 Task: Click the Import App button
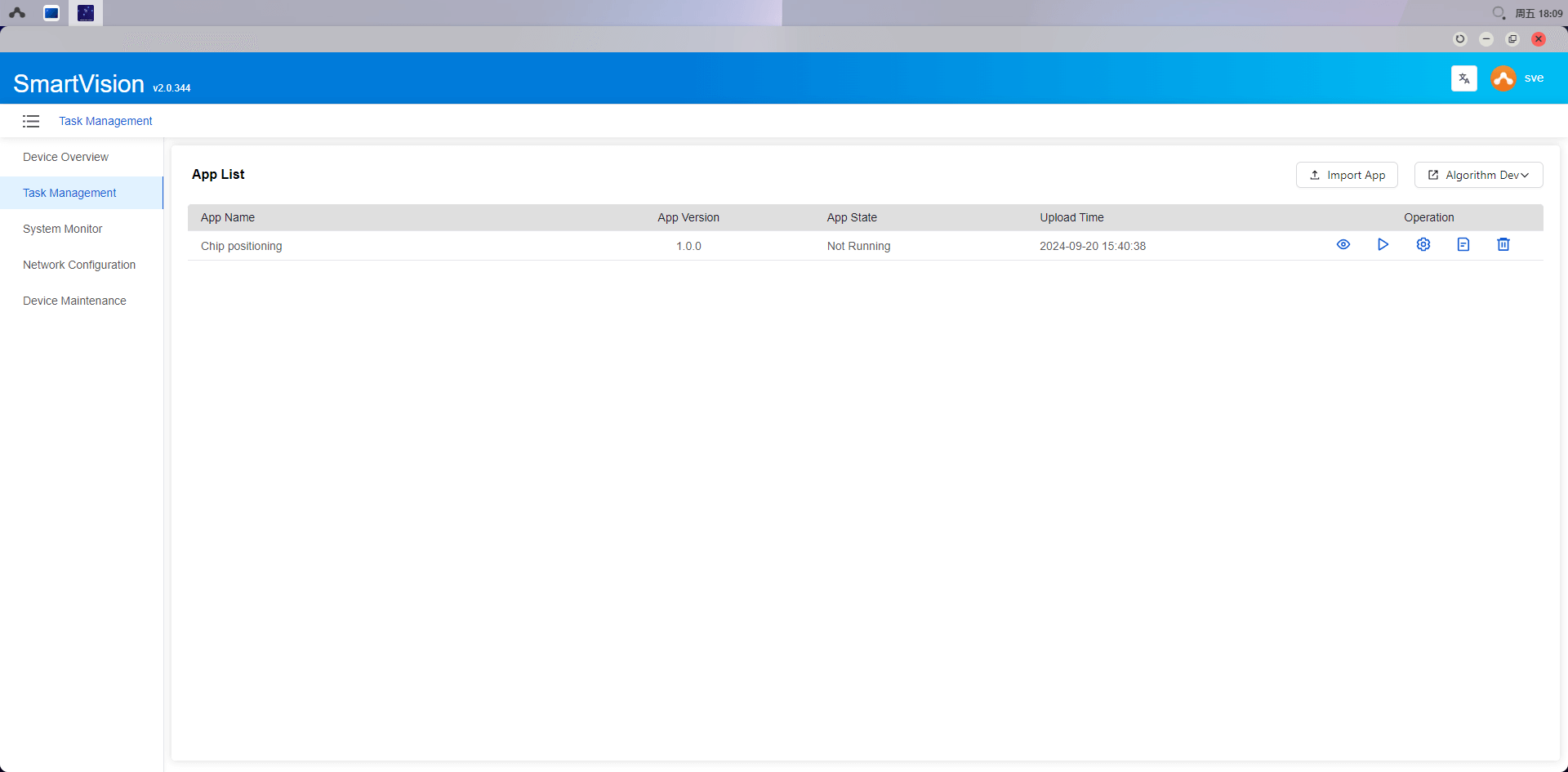pos(1347,175)
